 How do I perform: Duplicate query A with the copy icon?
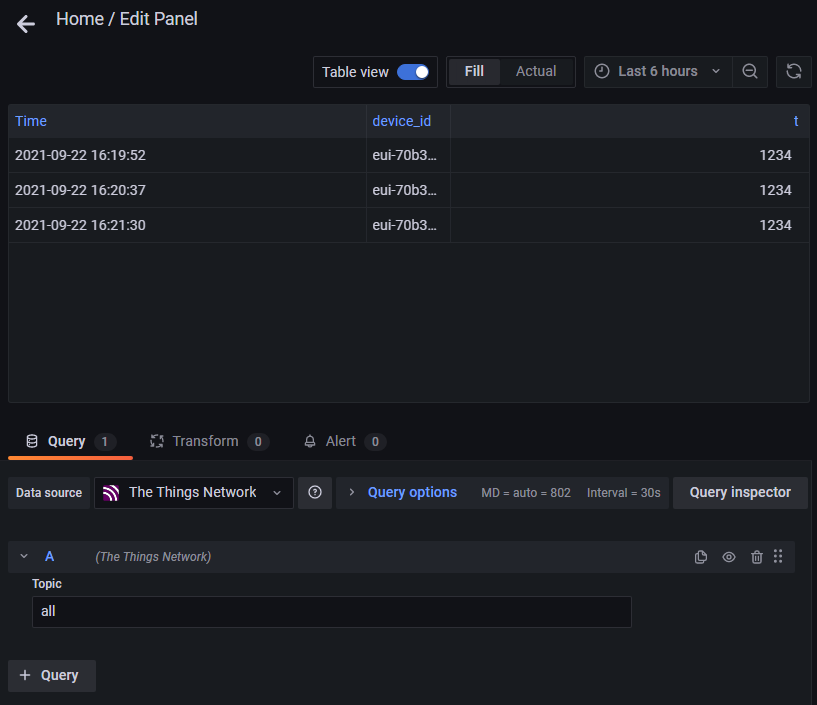[x=701, y=557]
